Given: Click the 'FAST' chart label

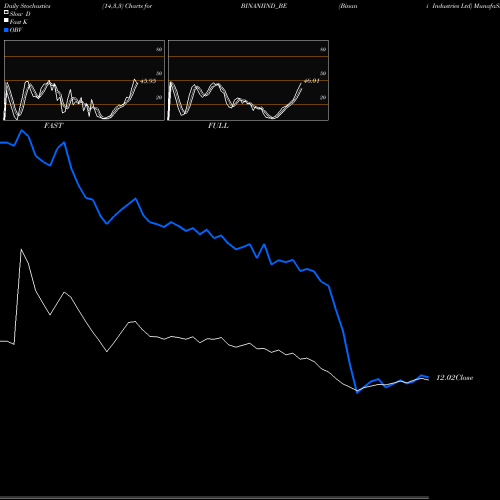Looking at the screenshot, I should point(53,126).
